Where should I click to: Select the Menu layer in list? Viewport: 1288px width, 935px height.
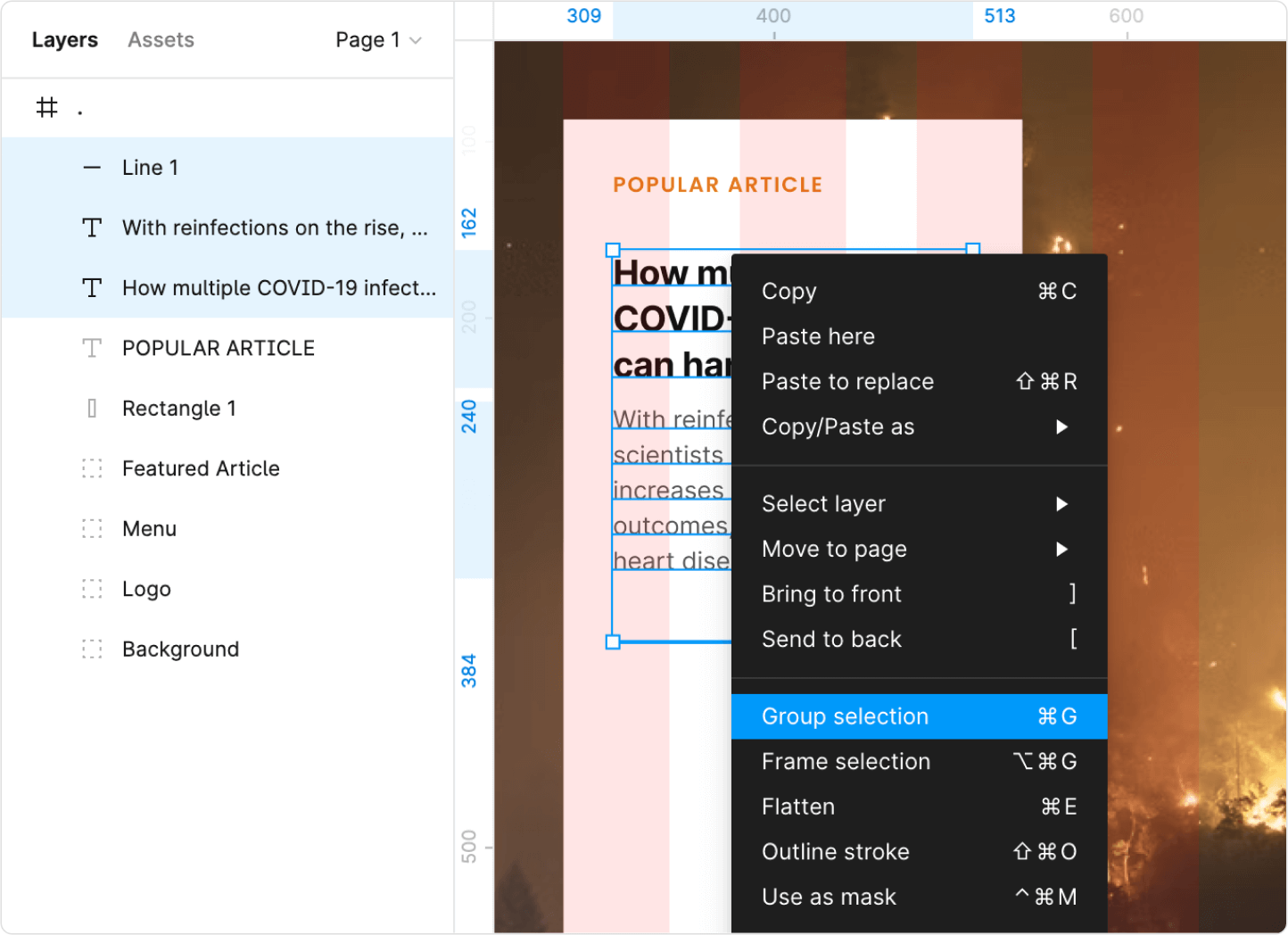pyautogui.click(x=150, y=529)
